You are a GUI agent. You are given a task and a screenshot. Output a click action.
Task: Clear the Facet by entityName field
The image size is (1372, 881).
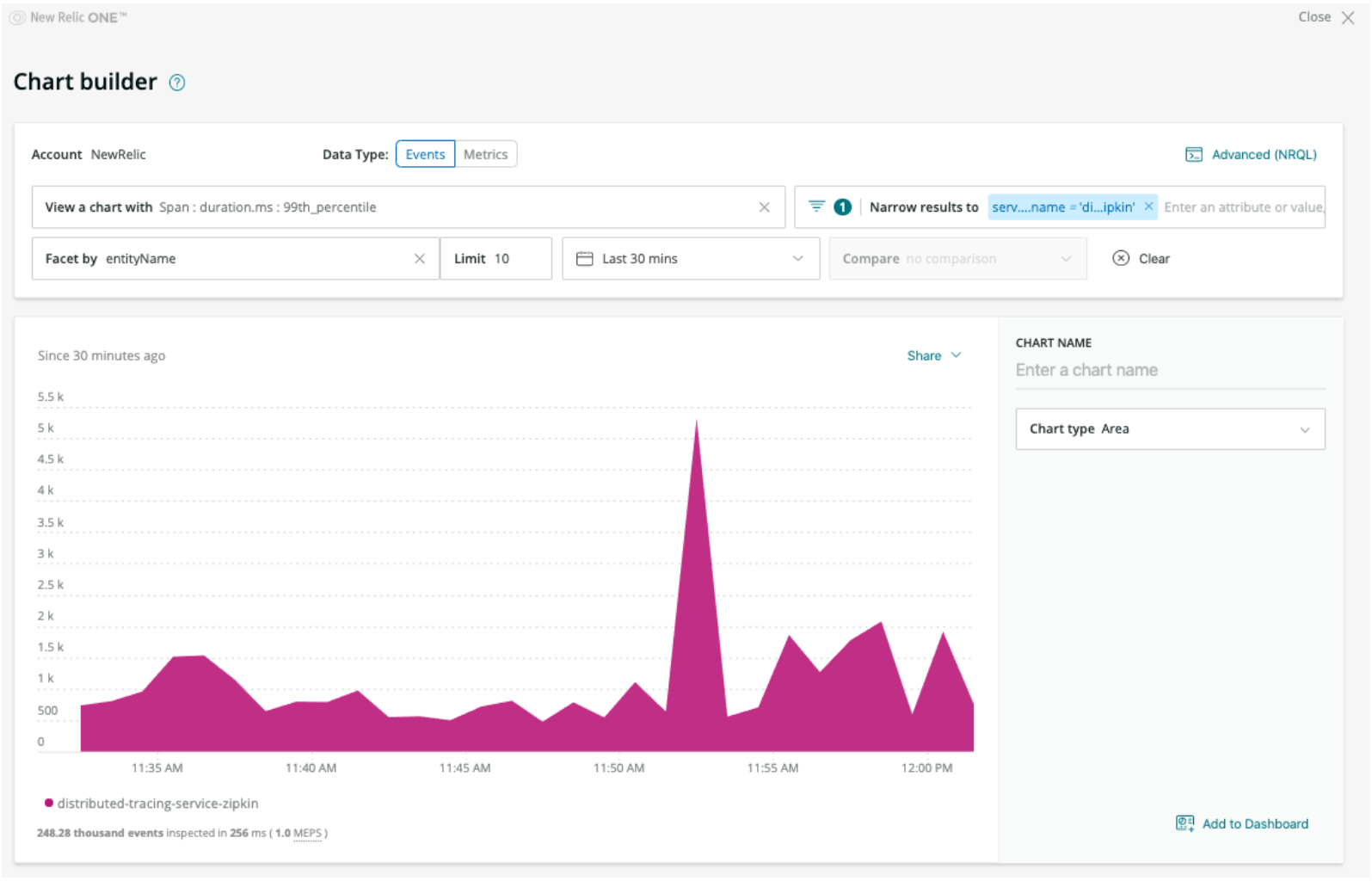(x=420, y=259)
